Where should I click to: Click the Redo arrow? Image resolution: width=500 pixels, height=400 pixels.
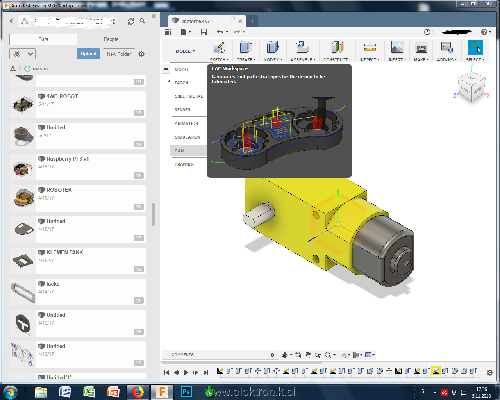[237, 32]
